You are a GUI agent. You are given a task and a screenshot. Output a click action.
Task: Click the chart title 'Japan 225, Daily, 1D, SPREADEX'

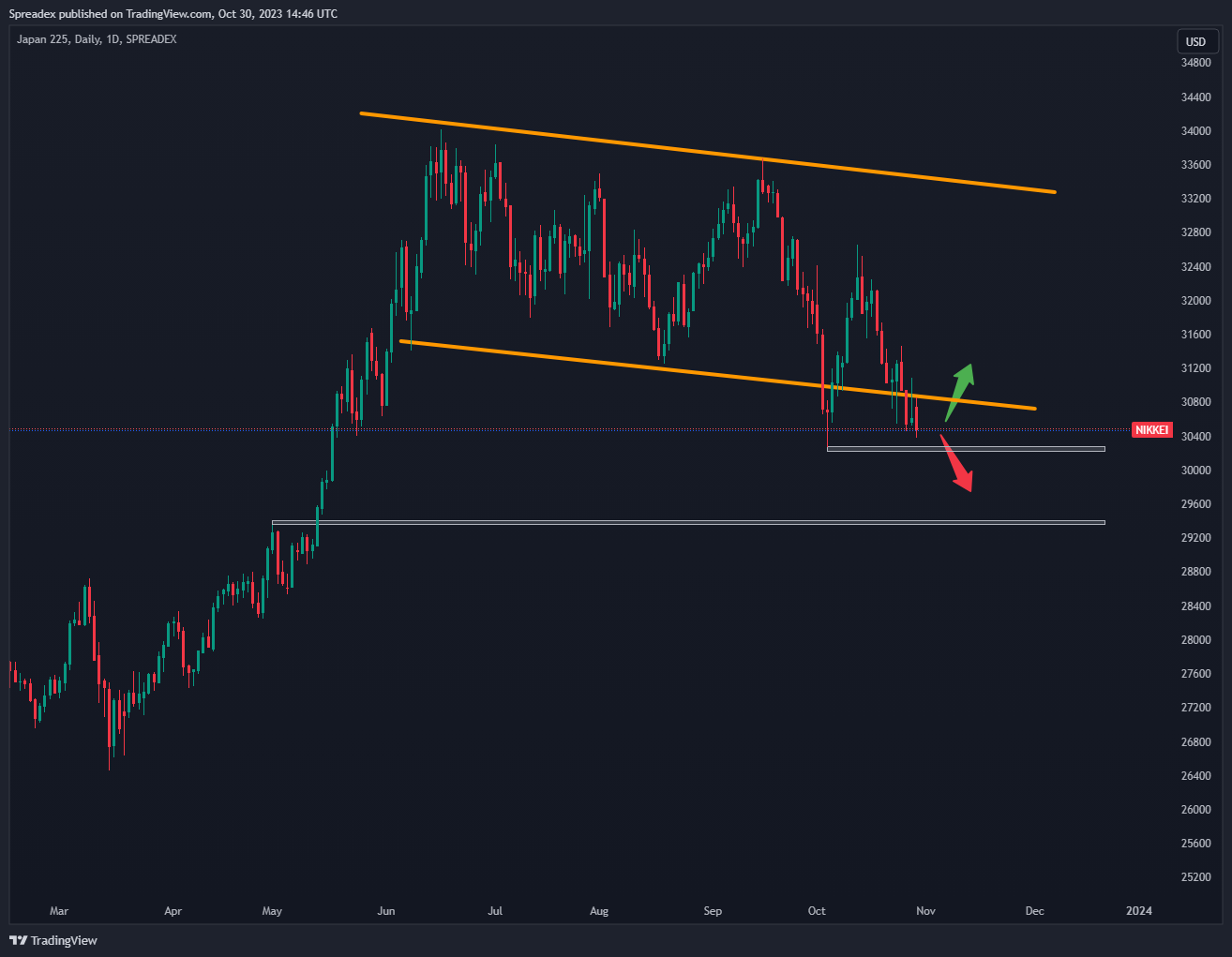[x=97, y=39]
